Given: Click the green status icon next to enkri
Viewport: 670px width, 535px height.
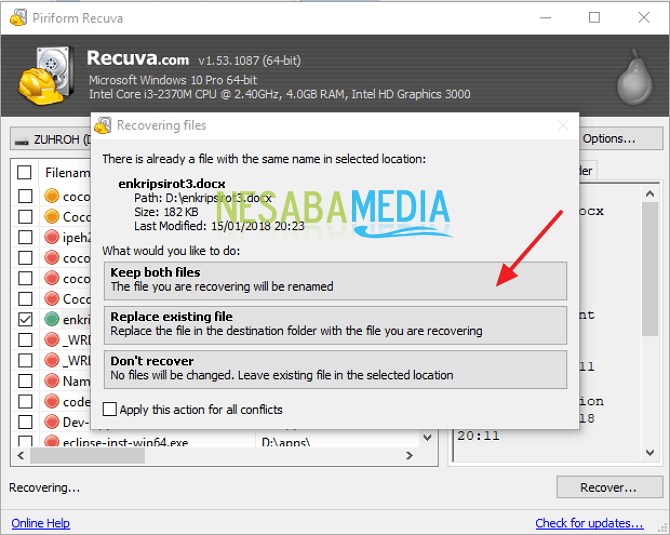Looking at the screenshot, I should point(52,319).
